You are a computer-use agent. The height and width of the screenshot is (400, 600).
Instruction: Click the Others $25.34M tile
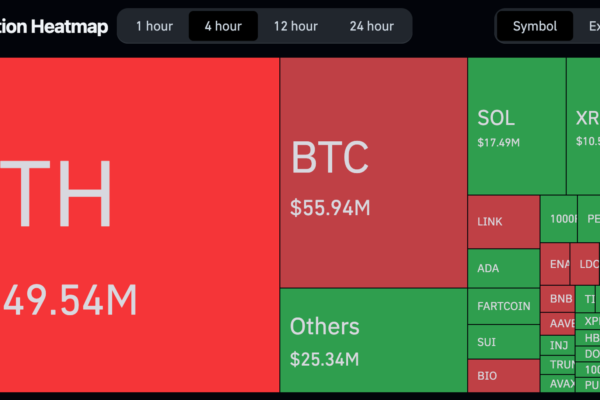pyautogui.click(x=373, y=340)
